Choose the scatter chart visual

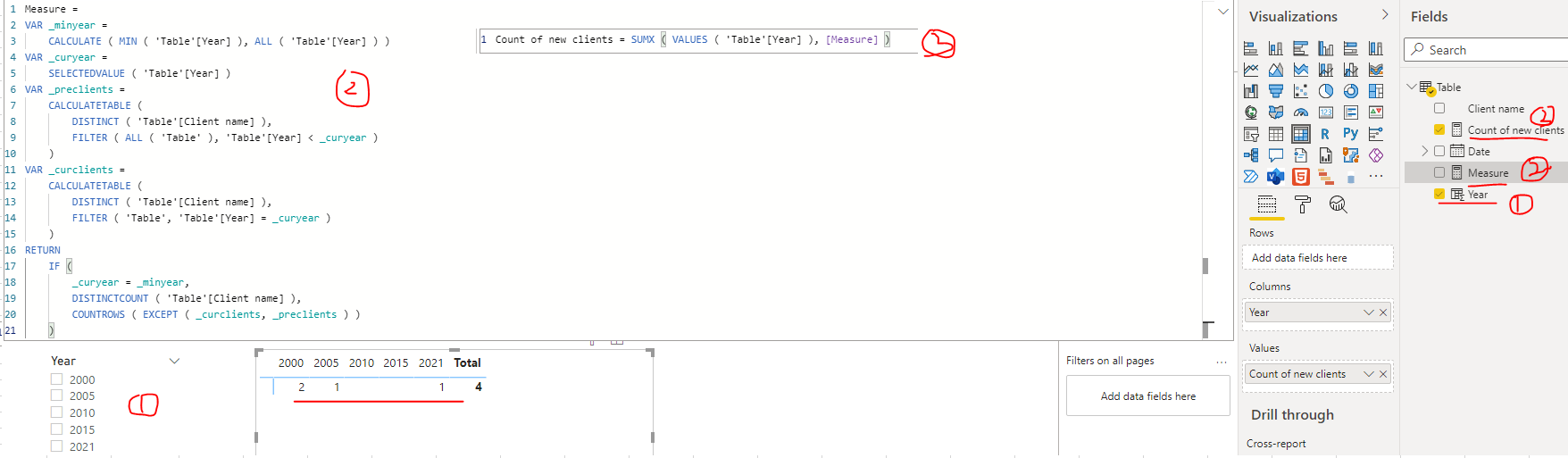point(1301,91)
